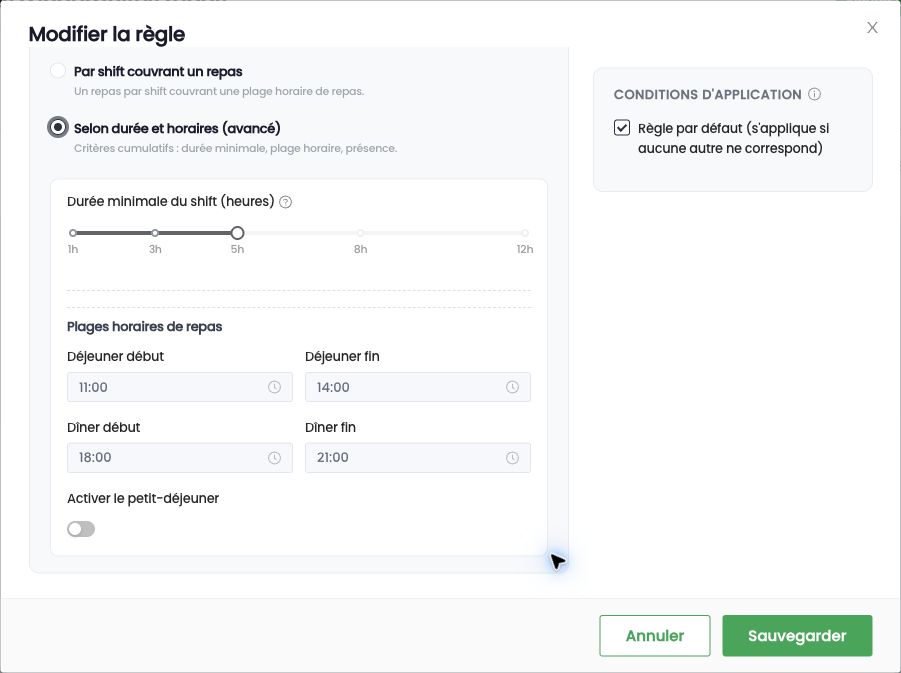Open clock picker in Déjeuner fin field

(x=513, y=387)
